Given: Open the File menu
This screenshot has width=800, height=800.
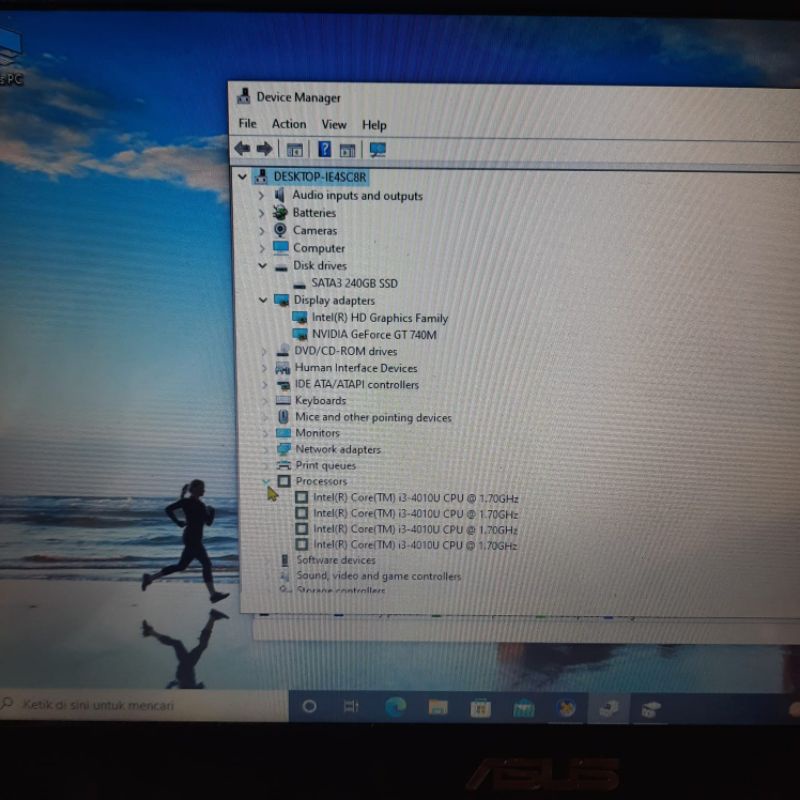Looking at the screenshot, I should 247,124.
